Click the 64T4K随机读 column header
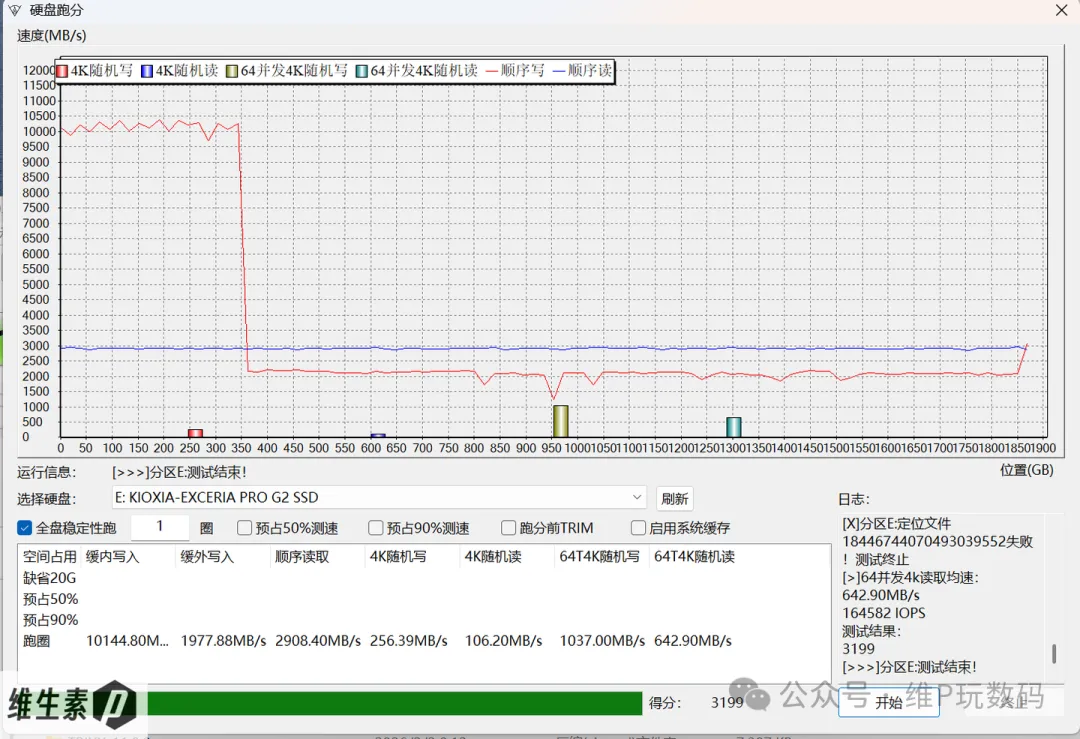The width and height of the screenshot is (1080, 739). coord(694,556)
